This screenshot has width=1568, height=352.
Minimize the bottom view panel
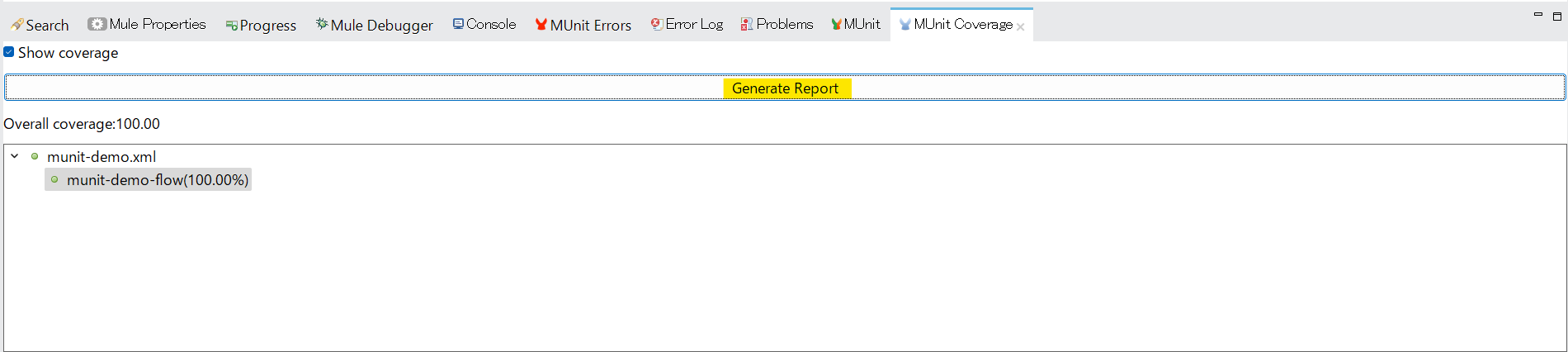pyautogui.click(x=1538, y=15)
